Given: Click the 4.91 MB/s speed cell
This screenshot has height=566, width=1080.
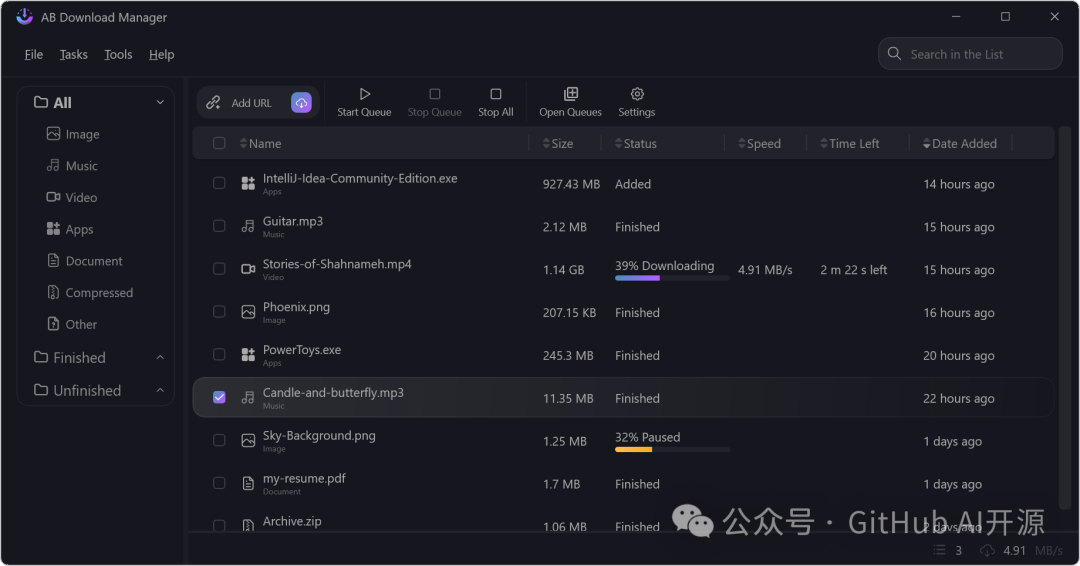Looking at the screenshot, I should 765,270.
